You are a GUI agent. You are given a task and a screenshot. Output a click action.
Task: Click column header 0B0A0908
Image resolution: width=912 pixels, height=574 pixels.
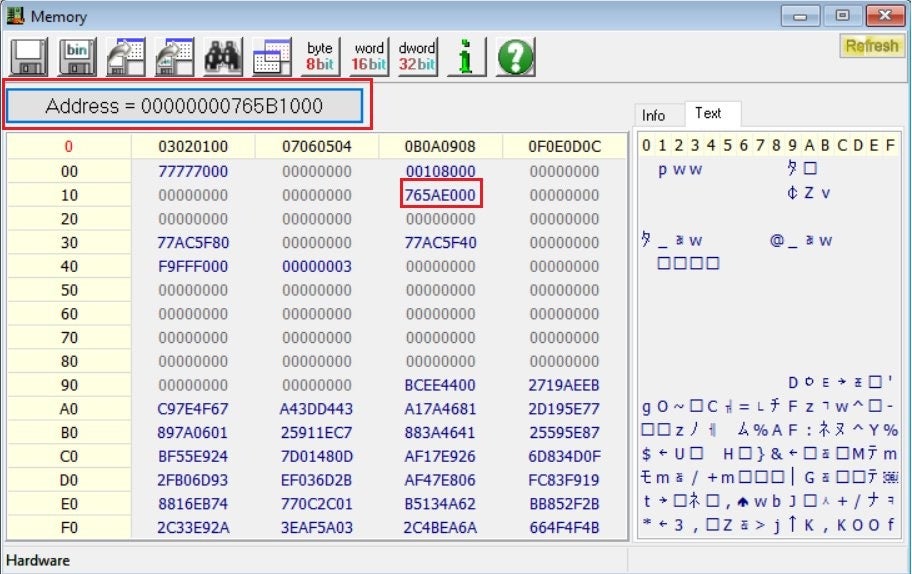(441, 147)
